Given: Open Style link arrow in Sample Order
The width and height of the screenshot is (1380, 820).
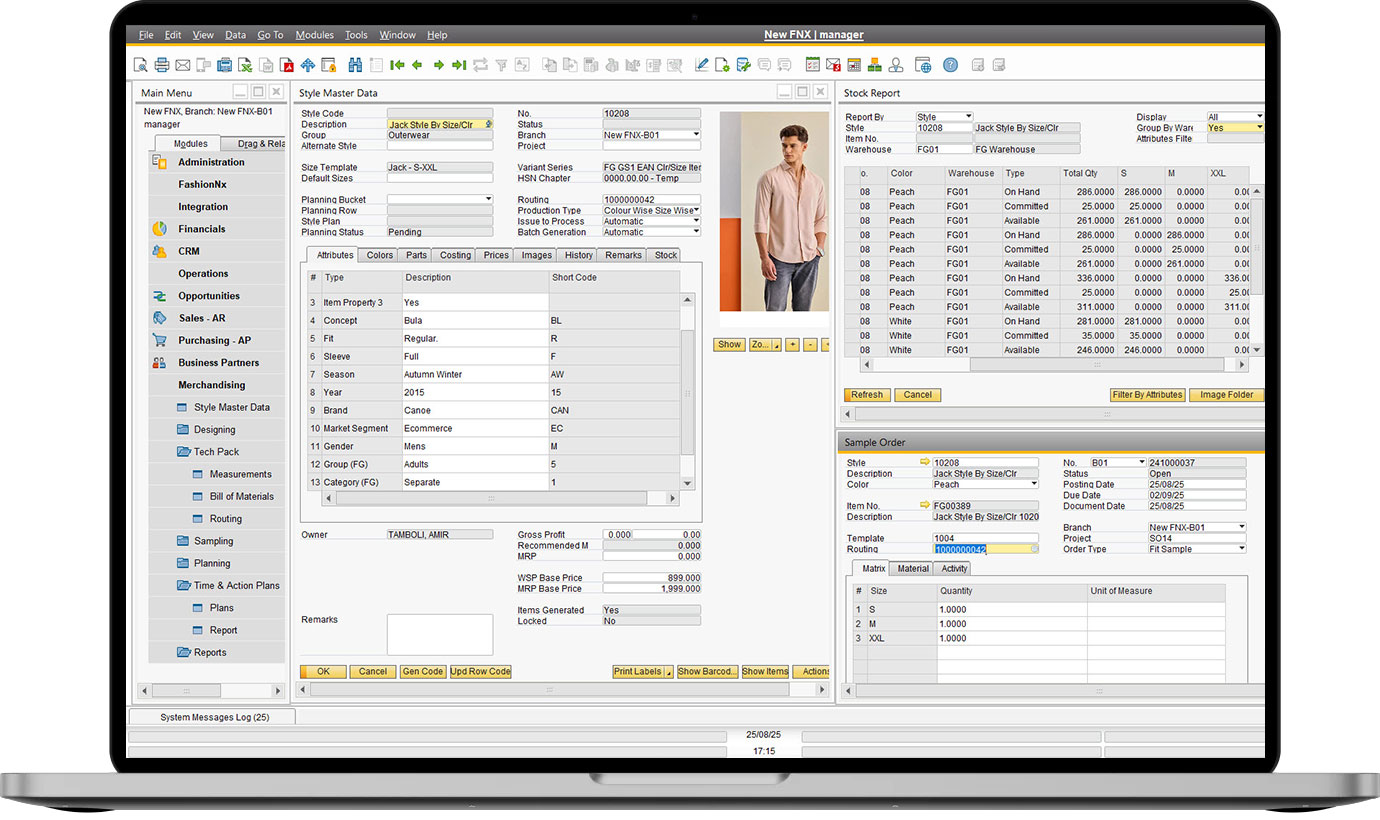Looking at the screenshot, I should click(x=925, y=463).
